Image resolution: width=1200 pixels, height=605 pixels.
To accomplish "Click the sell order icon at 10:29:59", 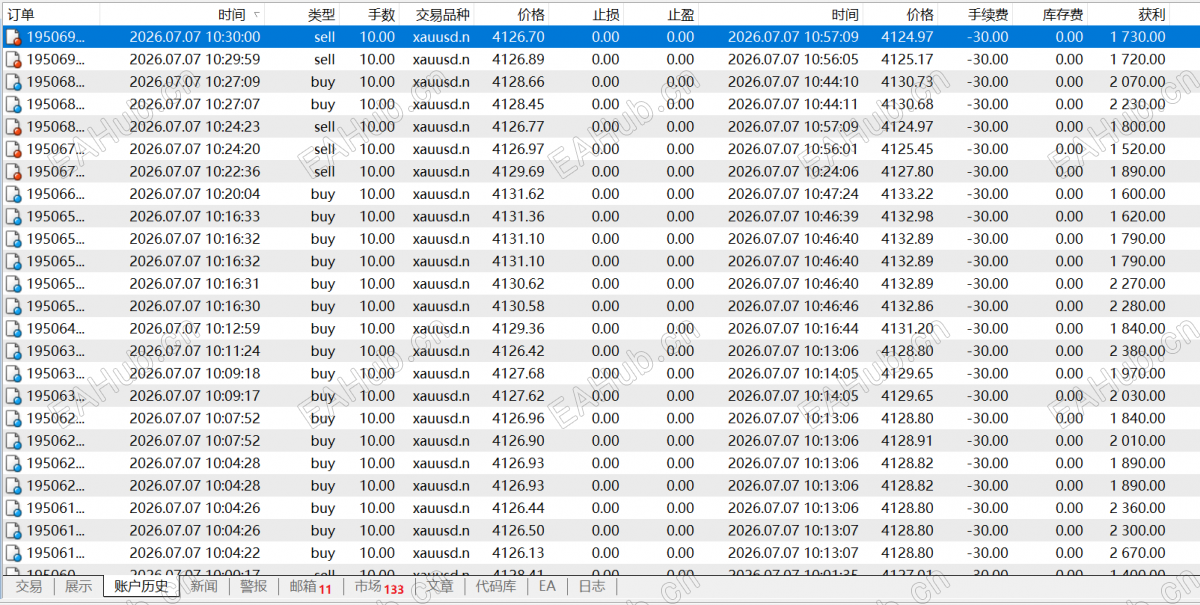I will 13,59.
